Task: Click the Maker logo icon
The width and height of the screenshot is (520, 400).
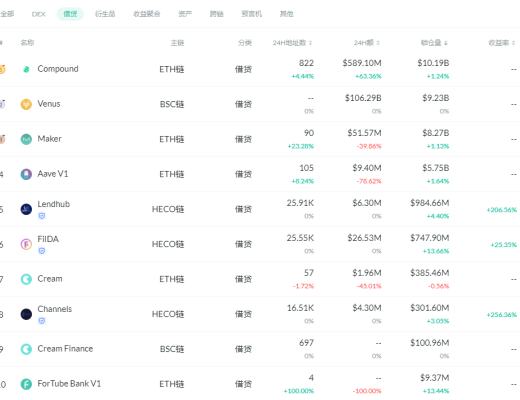Action: pos(26,139)
